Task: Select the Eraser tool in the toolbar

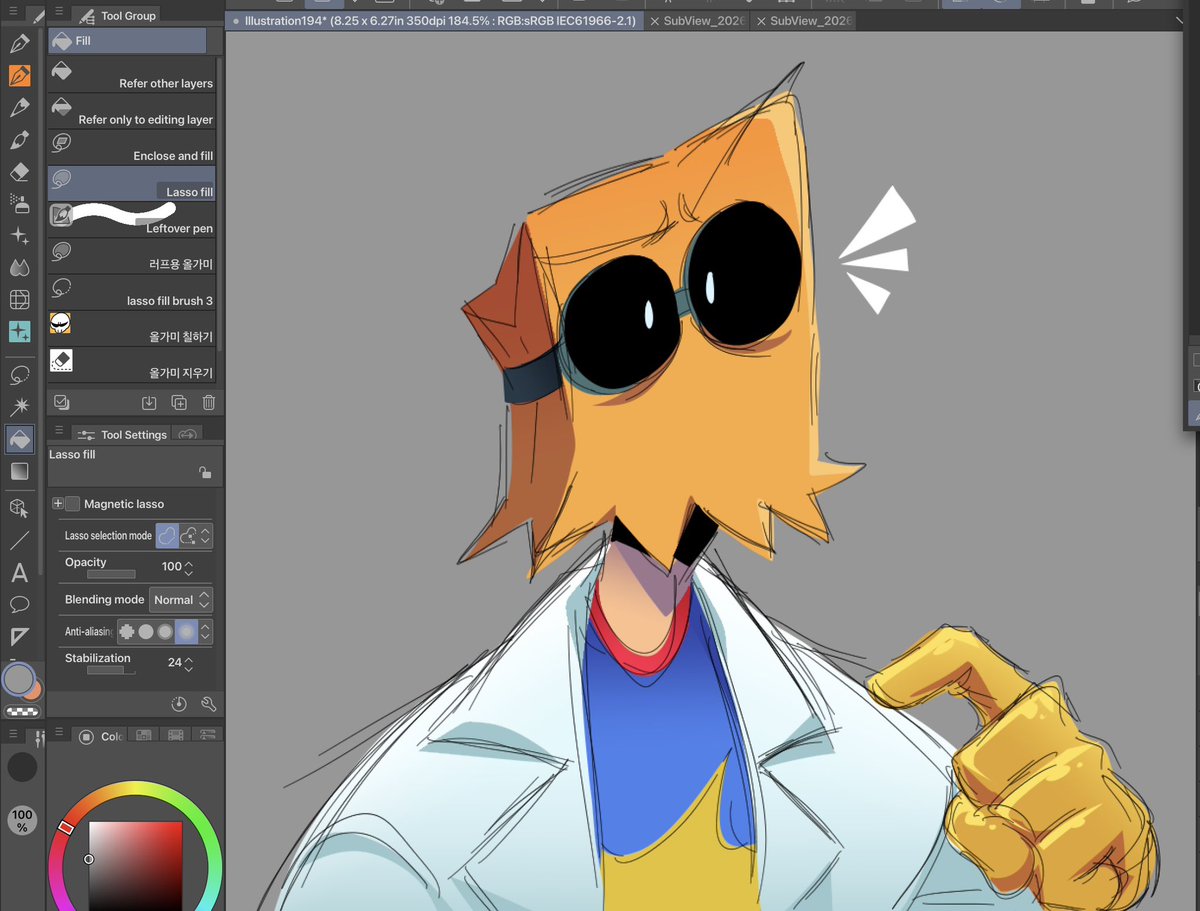Action: point(19,172)
